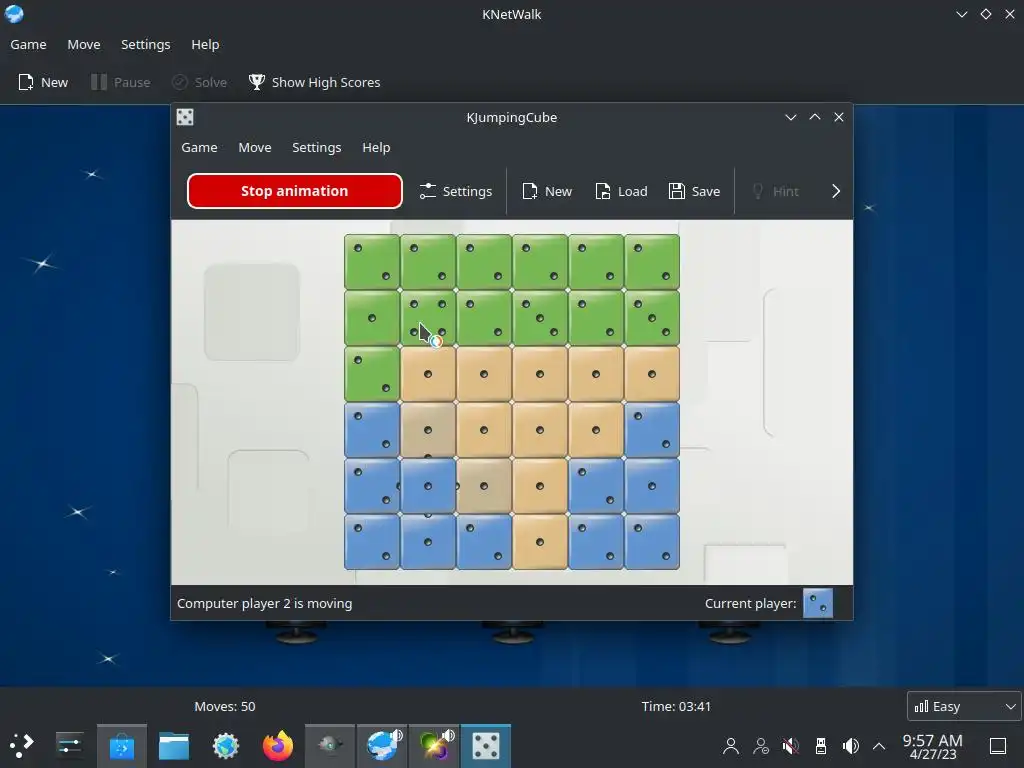This screenshot has height=768, width=1024.
Task: Open the Easy difficulty dropdown
Action: [965, 706]
